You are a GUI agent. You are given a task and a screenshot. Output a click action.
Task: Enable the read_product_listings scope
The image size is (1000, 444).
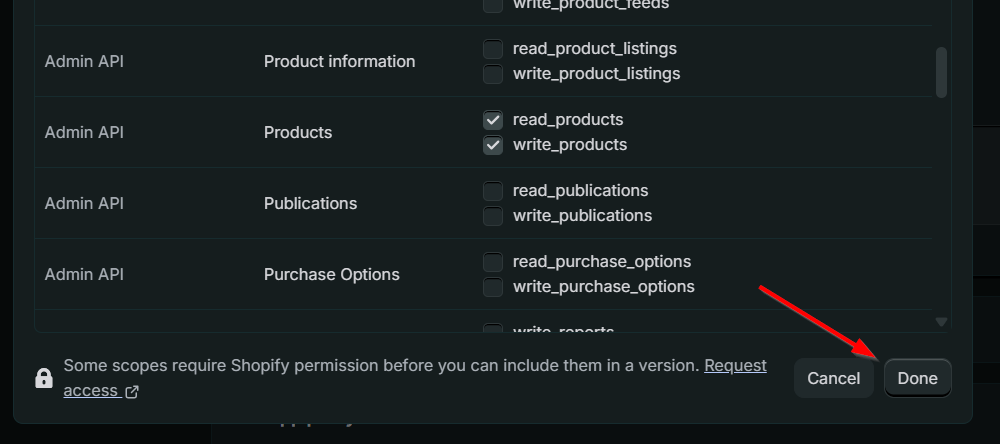point(493,49)
